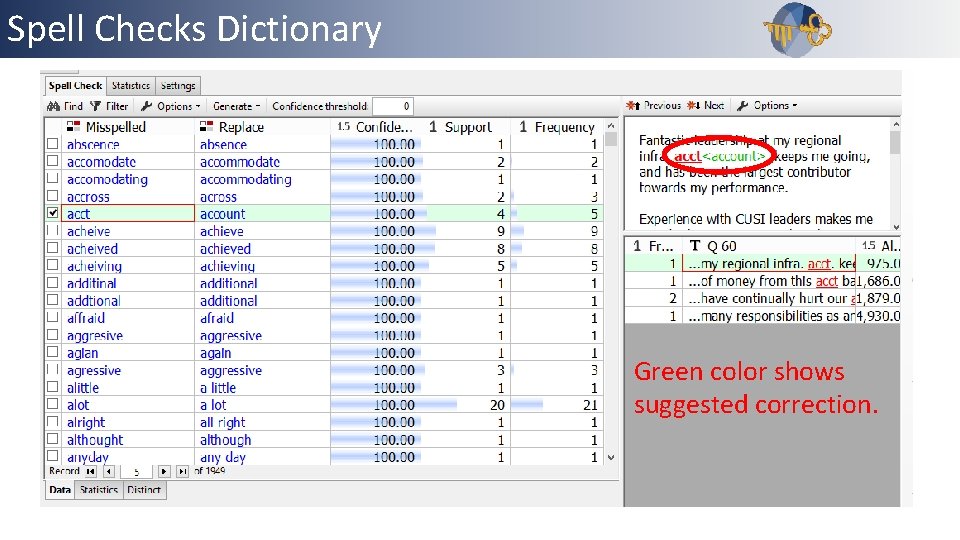Open the Generate dropdown menu
This screenshot has height=540, width=960.
pyautogui.click(x=236, y=106)
